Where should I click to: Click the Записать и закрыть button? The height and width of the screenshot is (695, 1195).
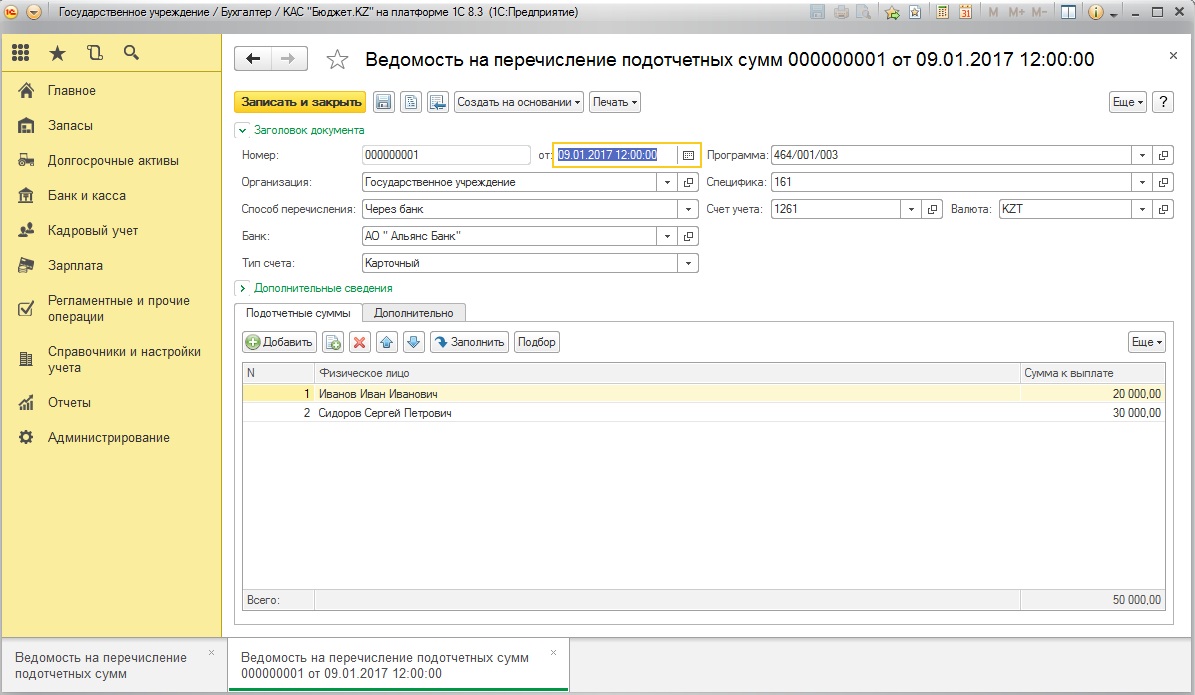tap(301, 102)
